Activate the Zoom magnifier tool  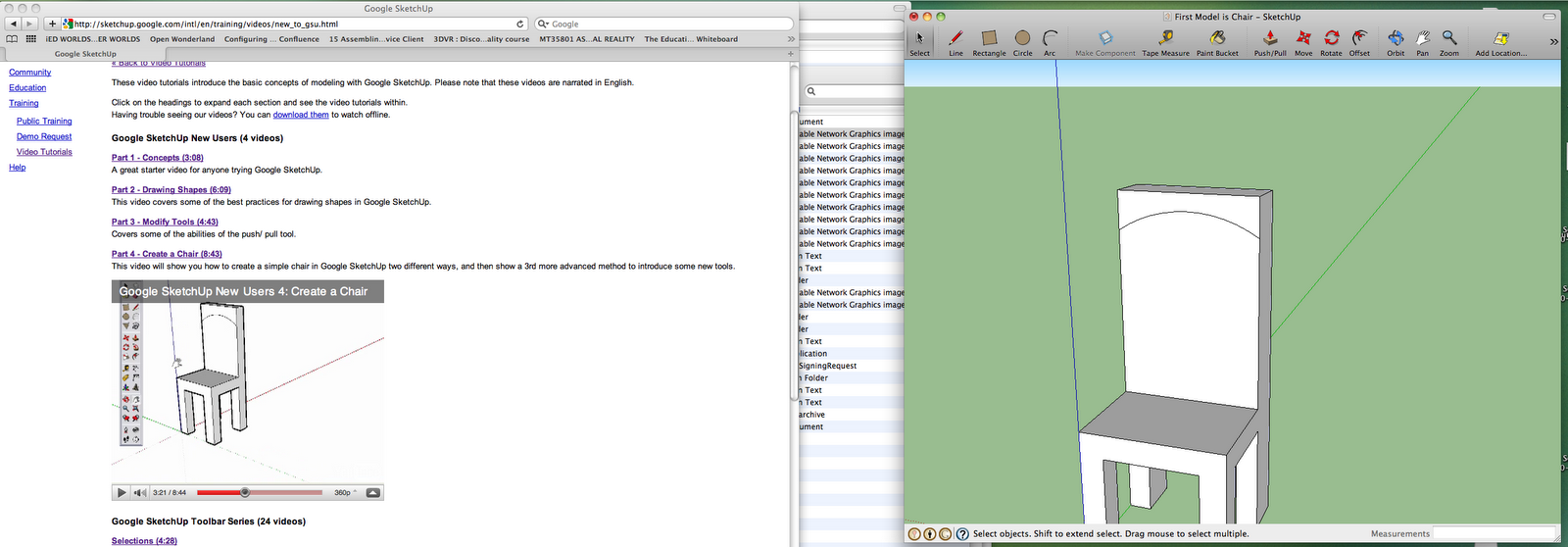[1449, 42]
